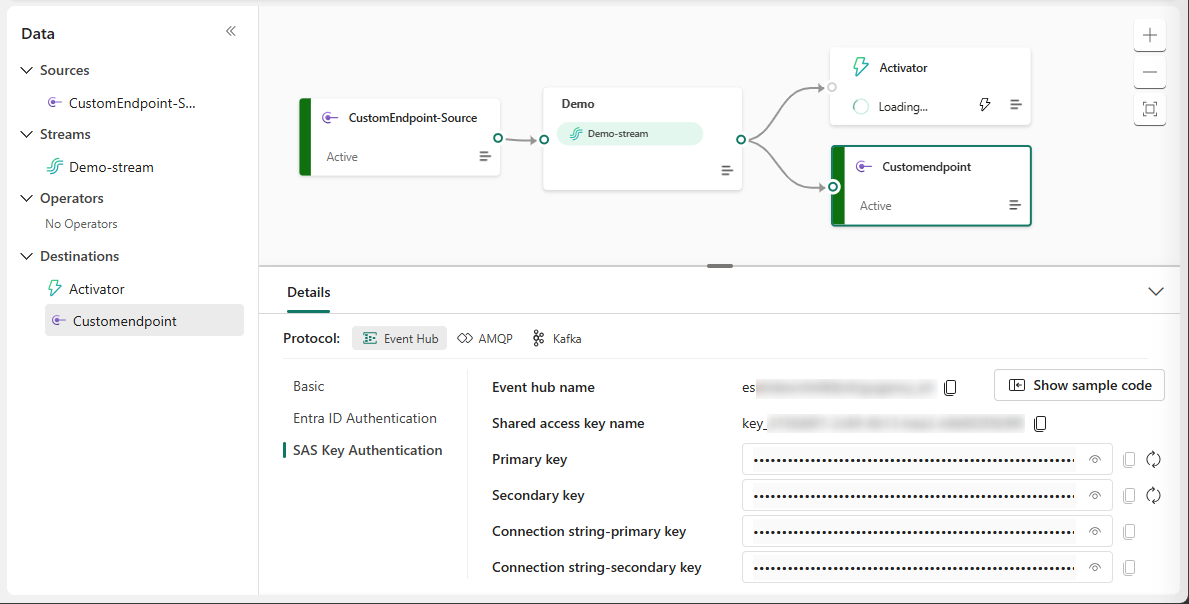The image size is (1189, 604).
Task: Click the Connection string-secondary key masked field
Action: (x=927, y=567)
